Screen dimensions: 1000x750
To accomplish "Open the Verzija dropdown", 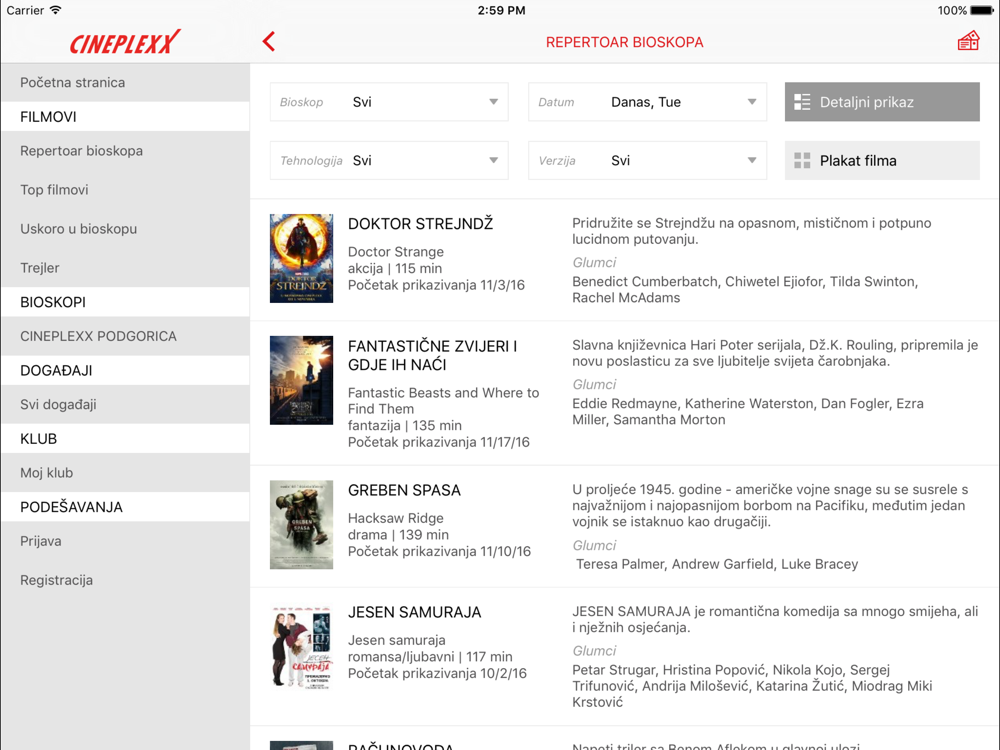I will click(x=647, y=161).
